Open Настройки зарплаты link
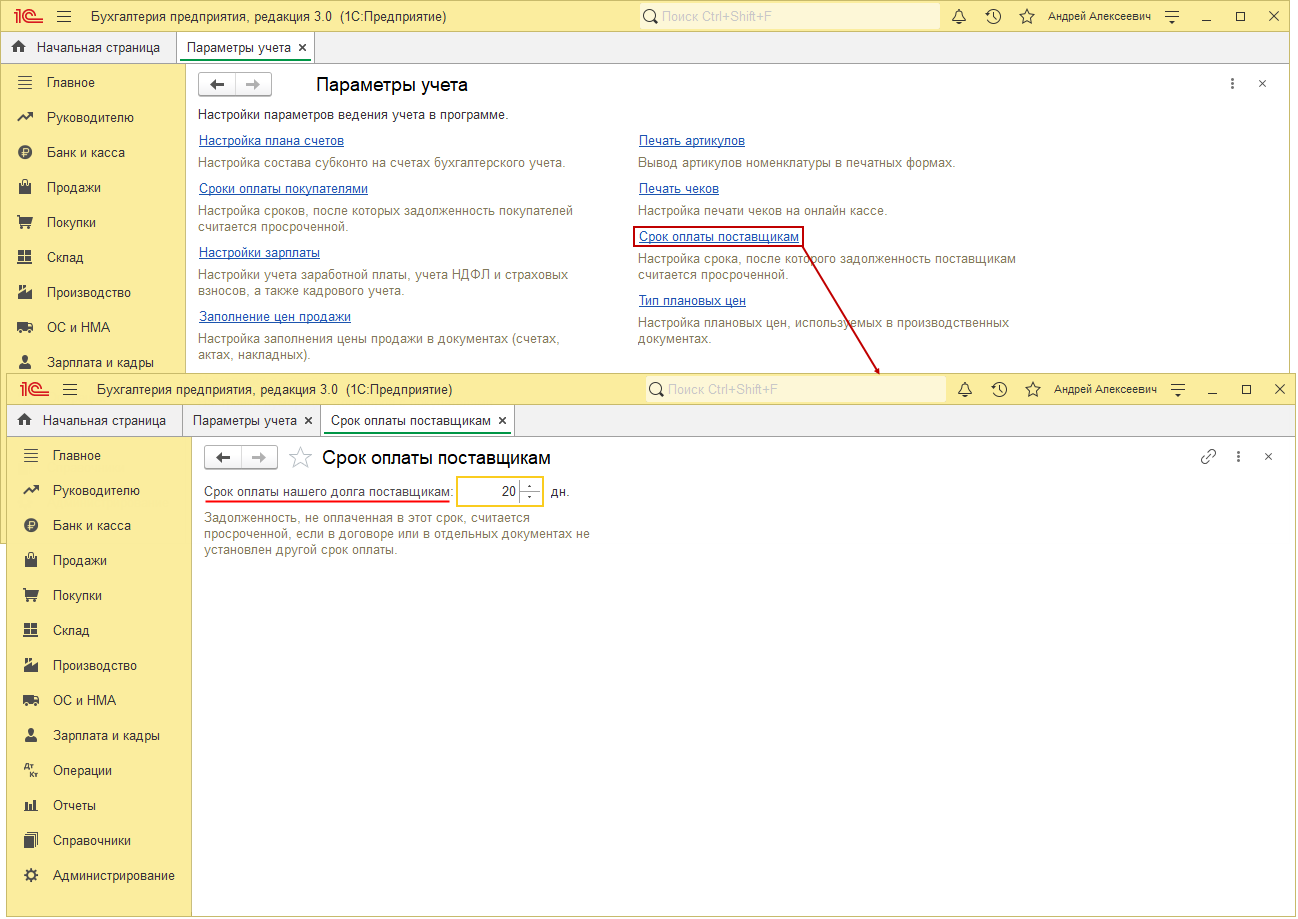This screenshot has height=919, width=1298. [x=259, y=253]
